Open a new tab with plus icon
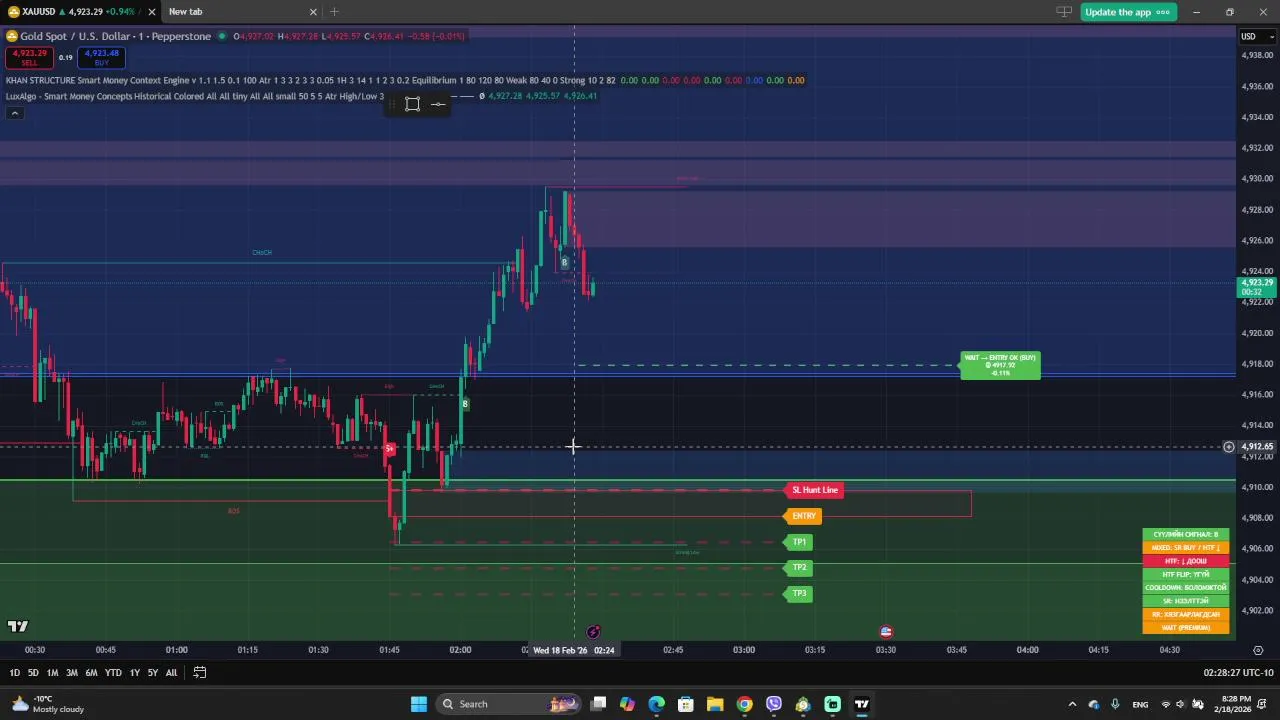The image size is (1280, 720). [334, 12]
